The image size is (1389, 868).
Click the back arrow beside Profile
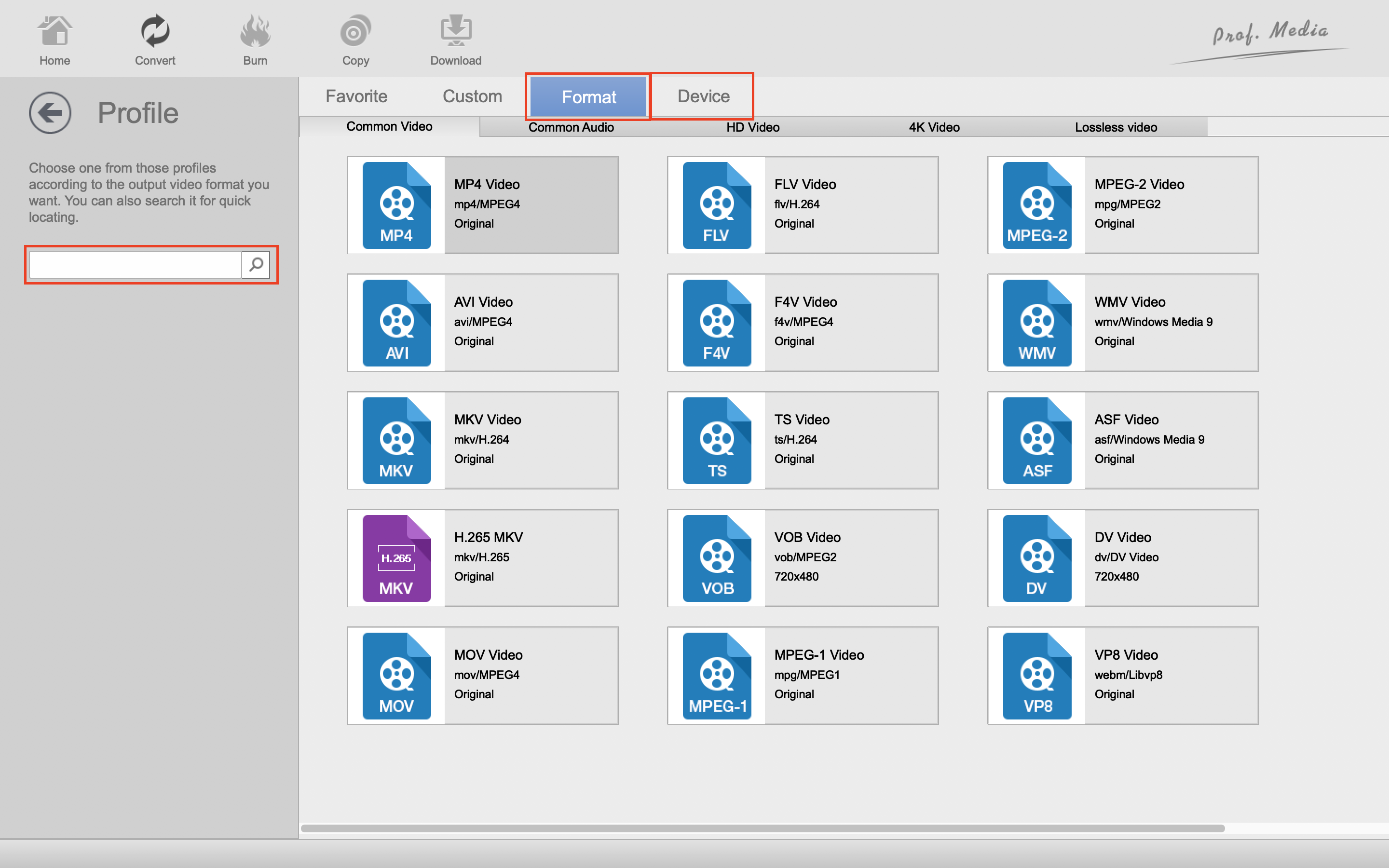click(x=50, y=112)
